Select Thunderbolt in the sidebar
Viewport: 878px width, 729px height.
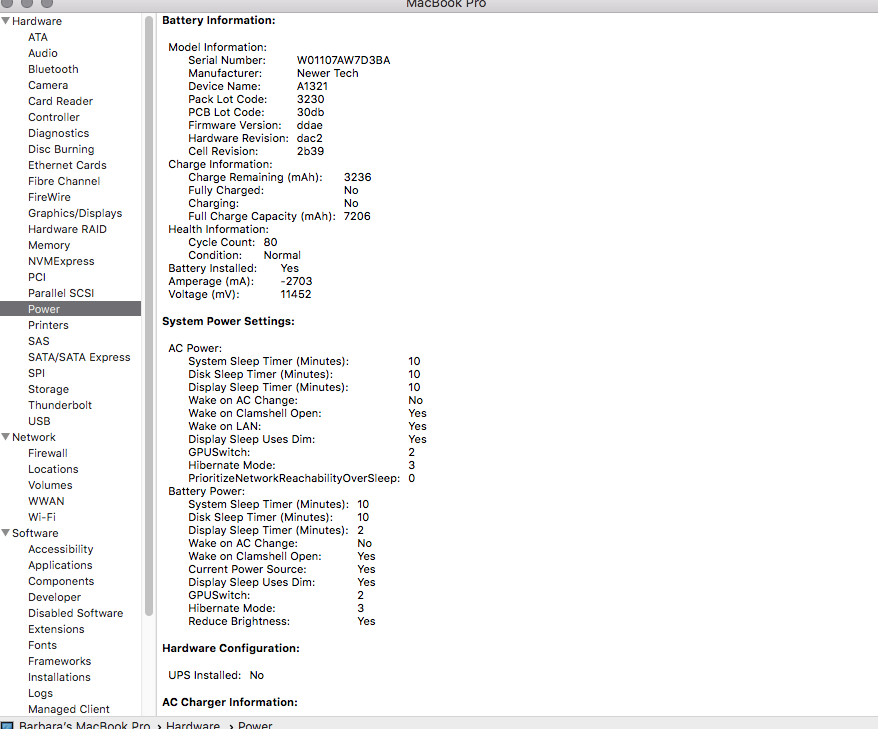click(60, 405)
